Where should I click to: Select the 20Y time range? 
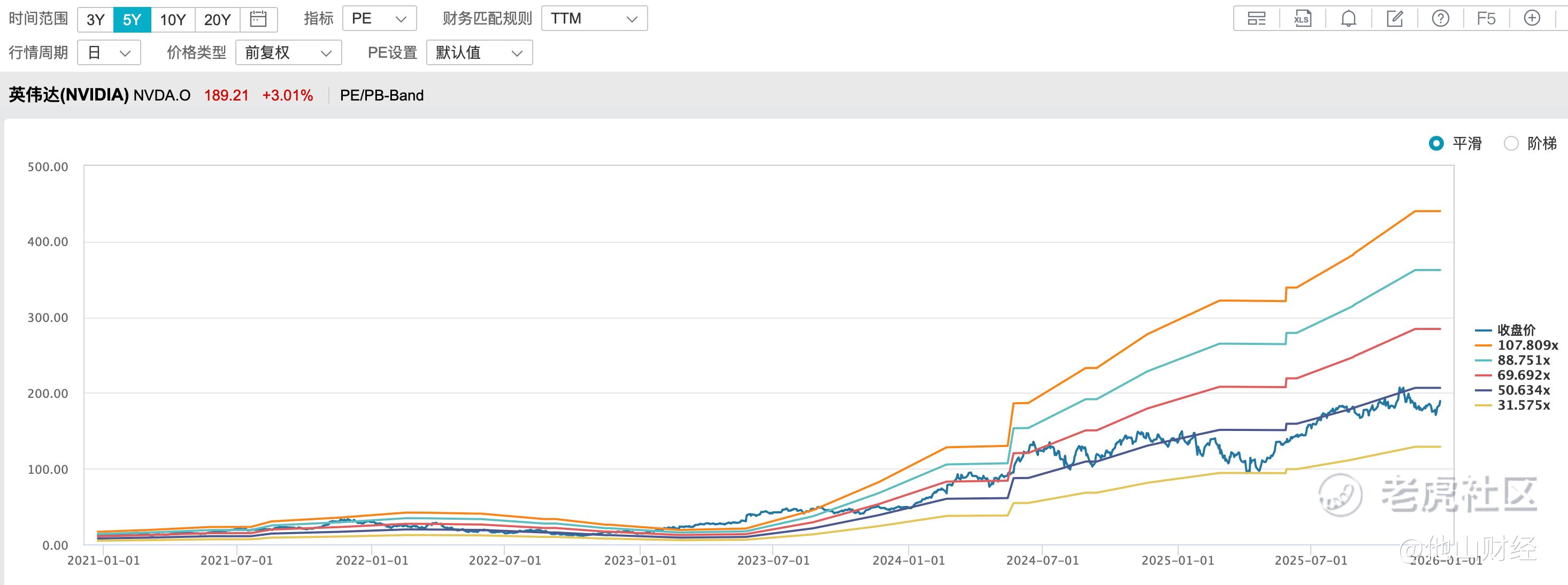tap(217, 19)
